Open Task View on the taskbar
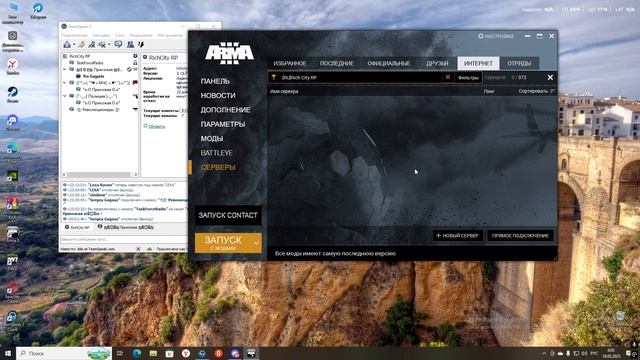The width and height of the screenshot is (640, 360). (x=120, y=353)
